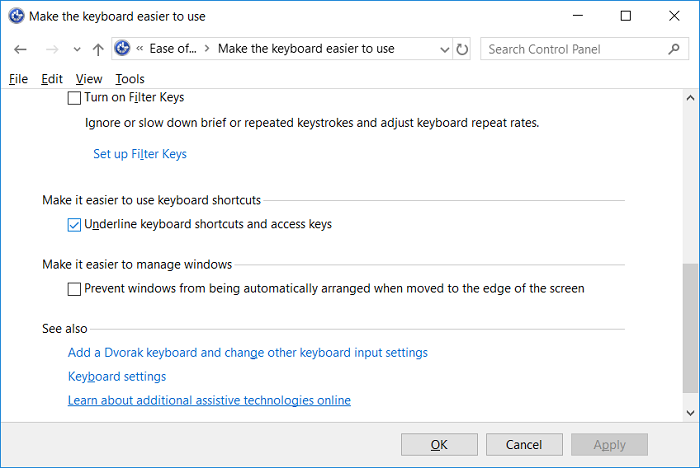Enable Prevent windows from being automatically arranged
The width and height of the screenshot is (700, 468).
74,289
